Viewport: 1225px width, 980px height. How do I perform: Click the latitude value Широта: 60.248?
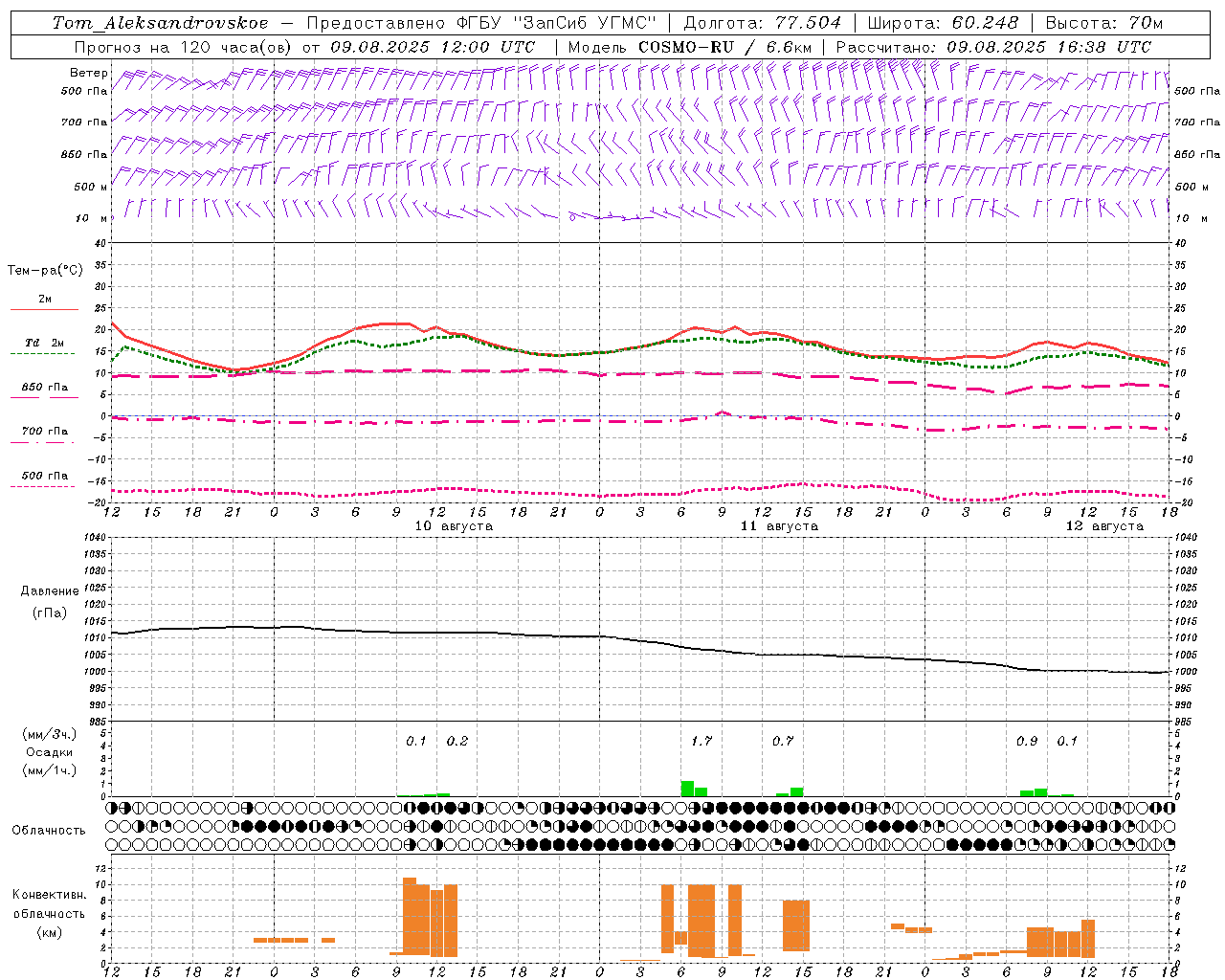(943, 23)
